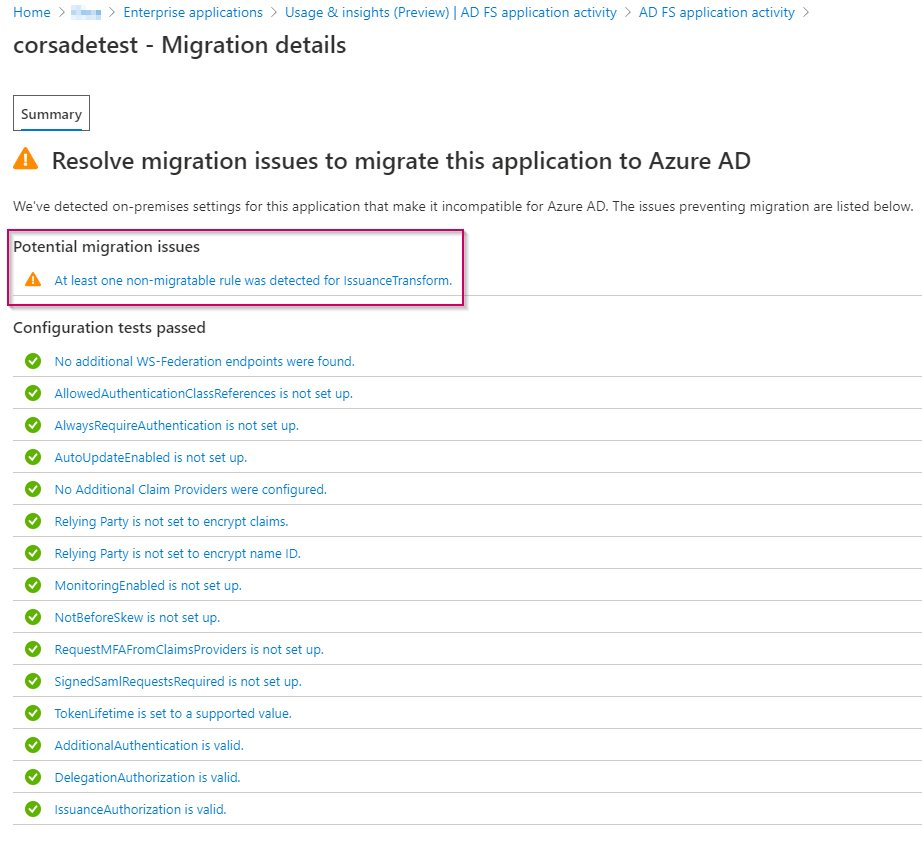The image size is (922, 861).
Task: Click the large warning triangle next to the heading
Action: point(26,159)
